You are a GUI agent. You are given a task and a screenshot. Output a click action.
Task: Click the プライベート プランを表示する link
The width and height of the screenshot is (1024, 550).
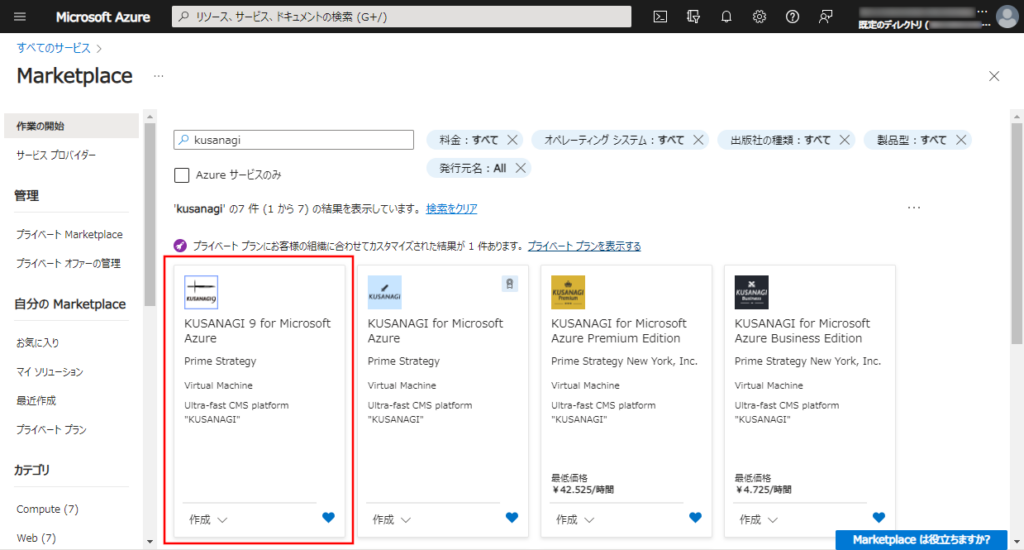(x=584, y=246)
